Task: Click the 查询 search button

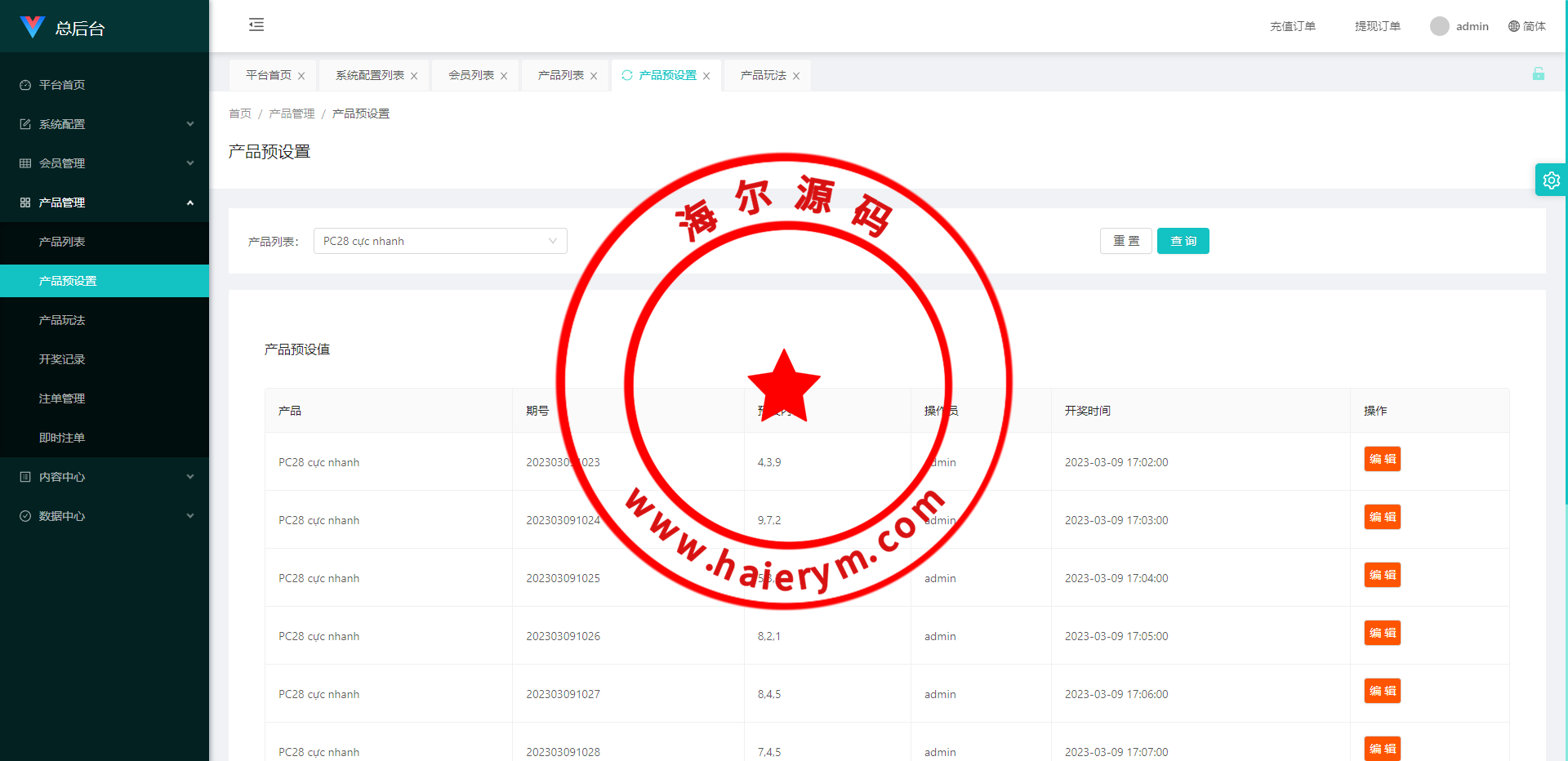Action: [x=1183, y=241]
